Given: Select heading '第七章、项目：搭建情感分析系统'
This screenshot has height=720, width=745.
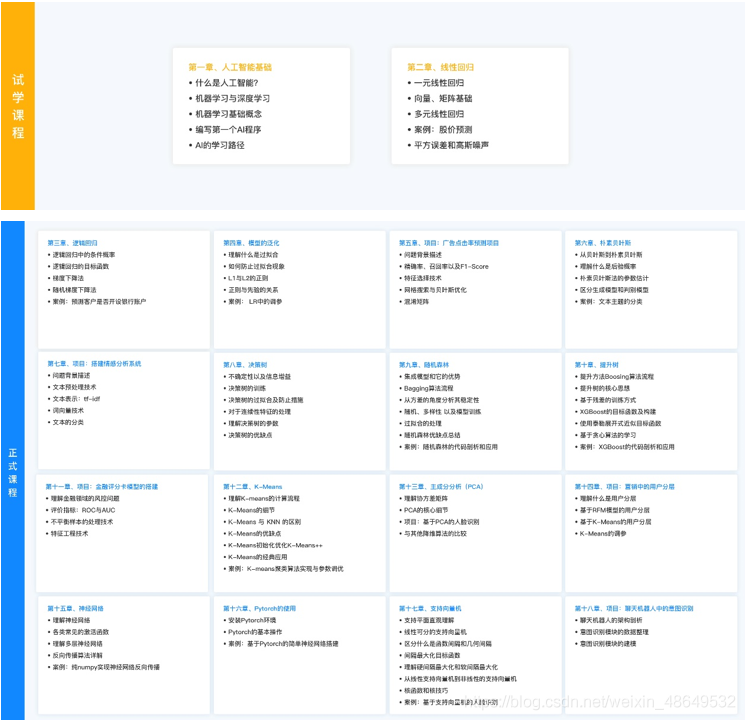Looking at the screenshot, I should [x=94, y=364].
